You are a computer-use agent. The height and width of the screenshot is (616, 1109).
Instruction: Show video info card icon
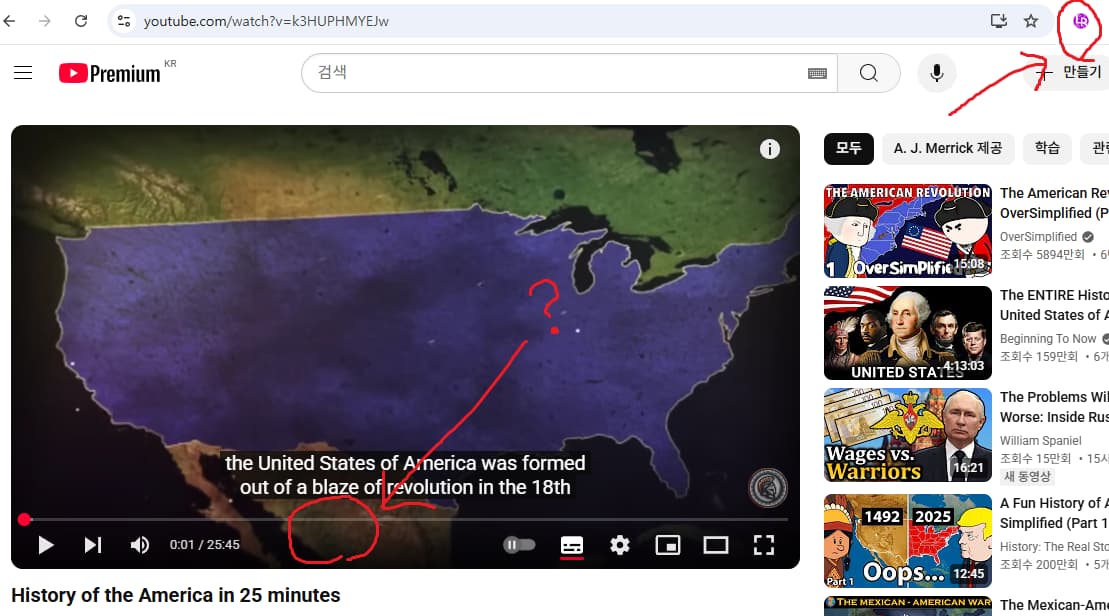[x=770, y=149]
